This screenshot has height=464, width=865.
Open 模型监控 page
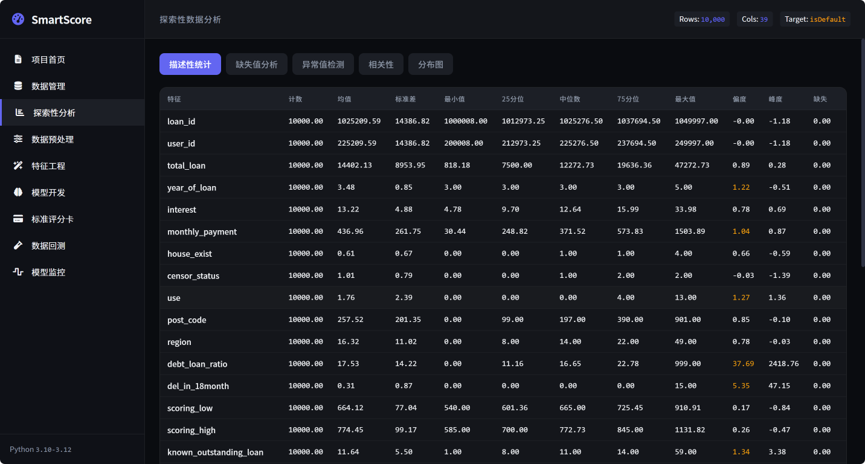pos(72,272)
